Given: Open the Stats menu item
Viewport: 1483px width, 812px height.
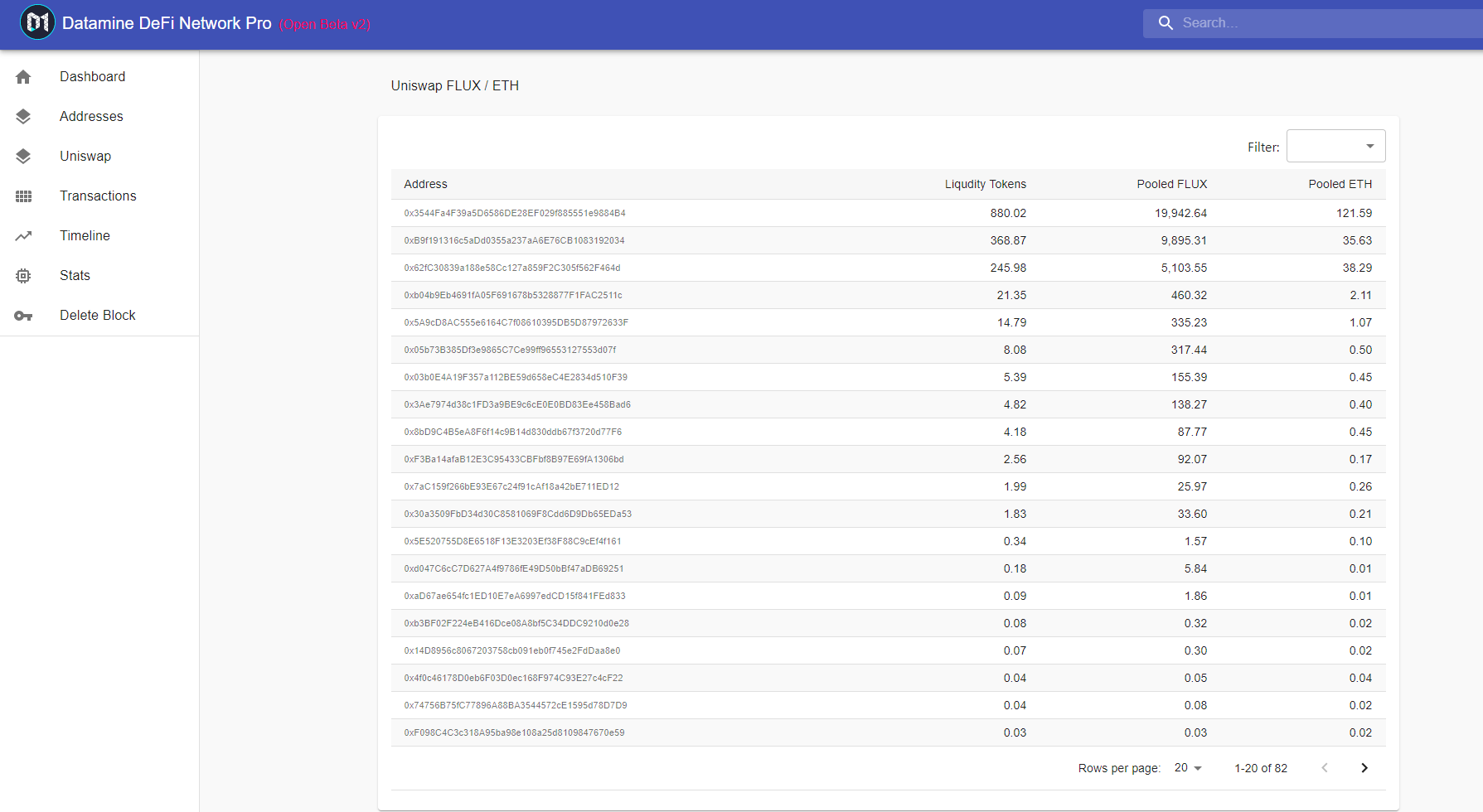Looking at the screenshot, I should (x=99, y=276).
